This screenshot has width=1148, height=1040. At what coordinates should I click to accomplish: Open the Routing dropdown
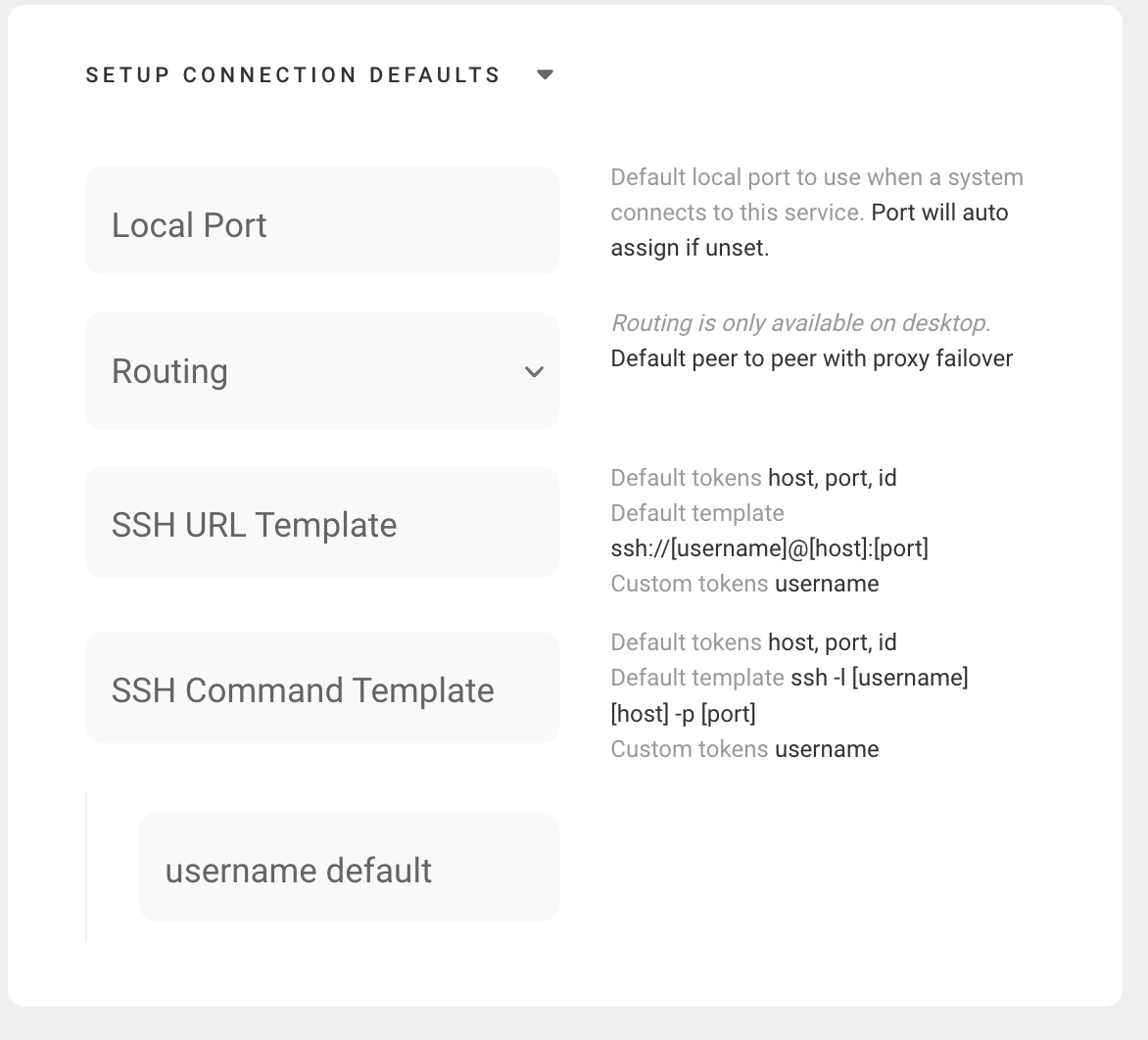(x=322, y=371)
